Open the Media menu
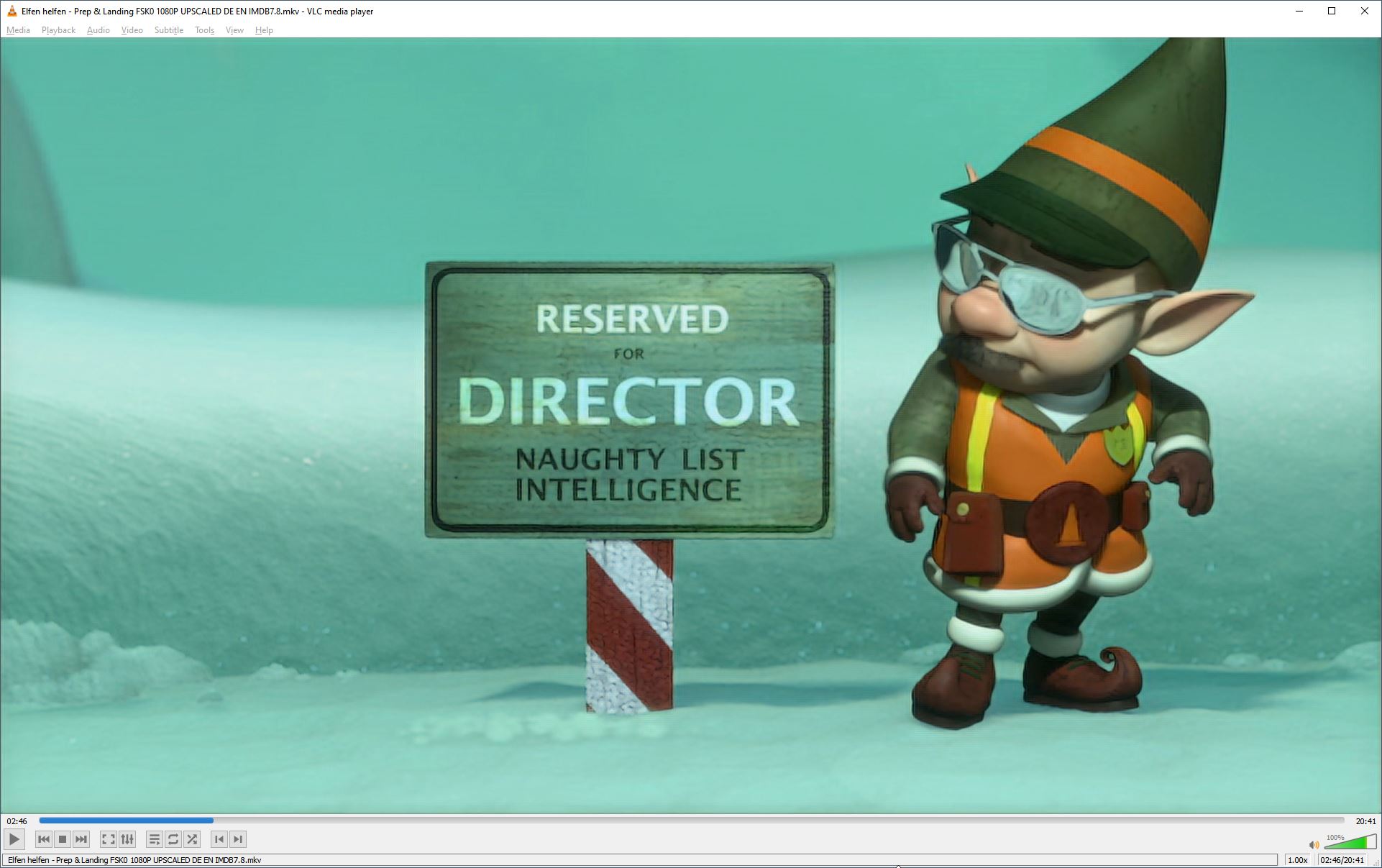Screen dimensions: 1382x868 tap(18, 30)
